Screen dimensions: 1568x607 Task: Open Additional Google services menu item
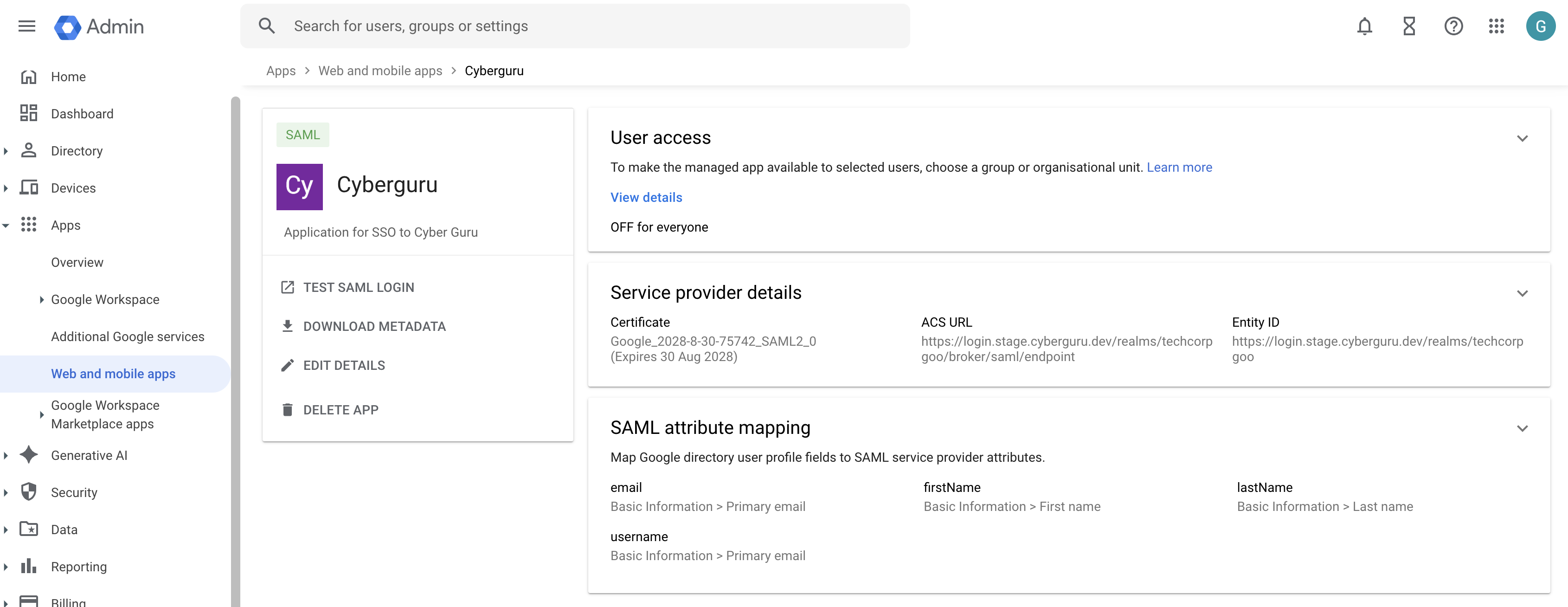[x=127, y=337]
